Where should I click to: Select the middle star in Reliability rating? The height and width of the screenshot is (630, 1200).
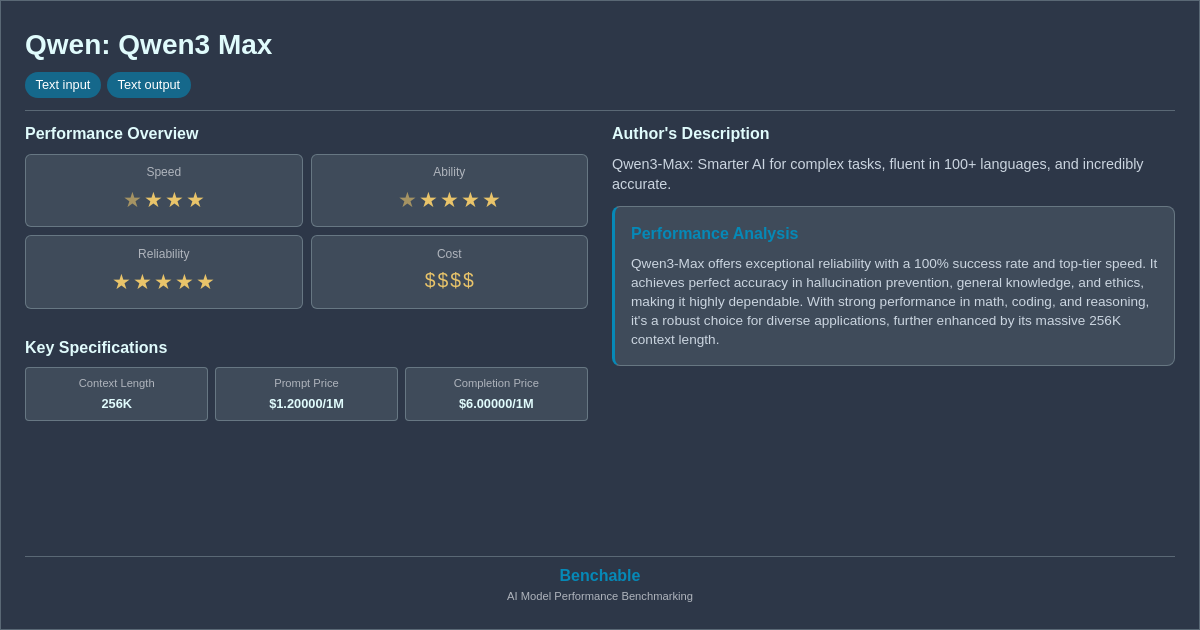[x=164, y=281]
